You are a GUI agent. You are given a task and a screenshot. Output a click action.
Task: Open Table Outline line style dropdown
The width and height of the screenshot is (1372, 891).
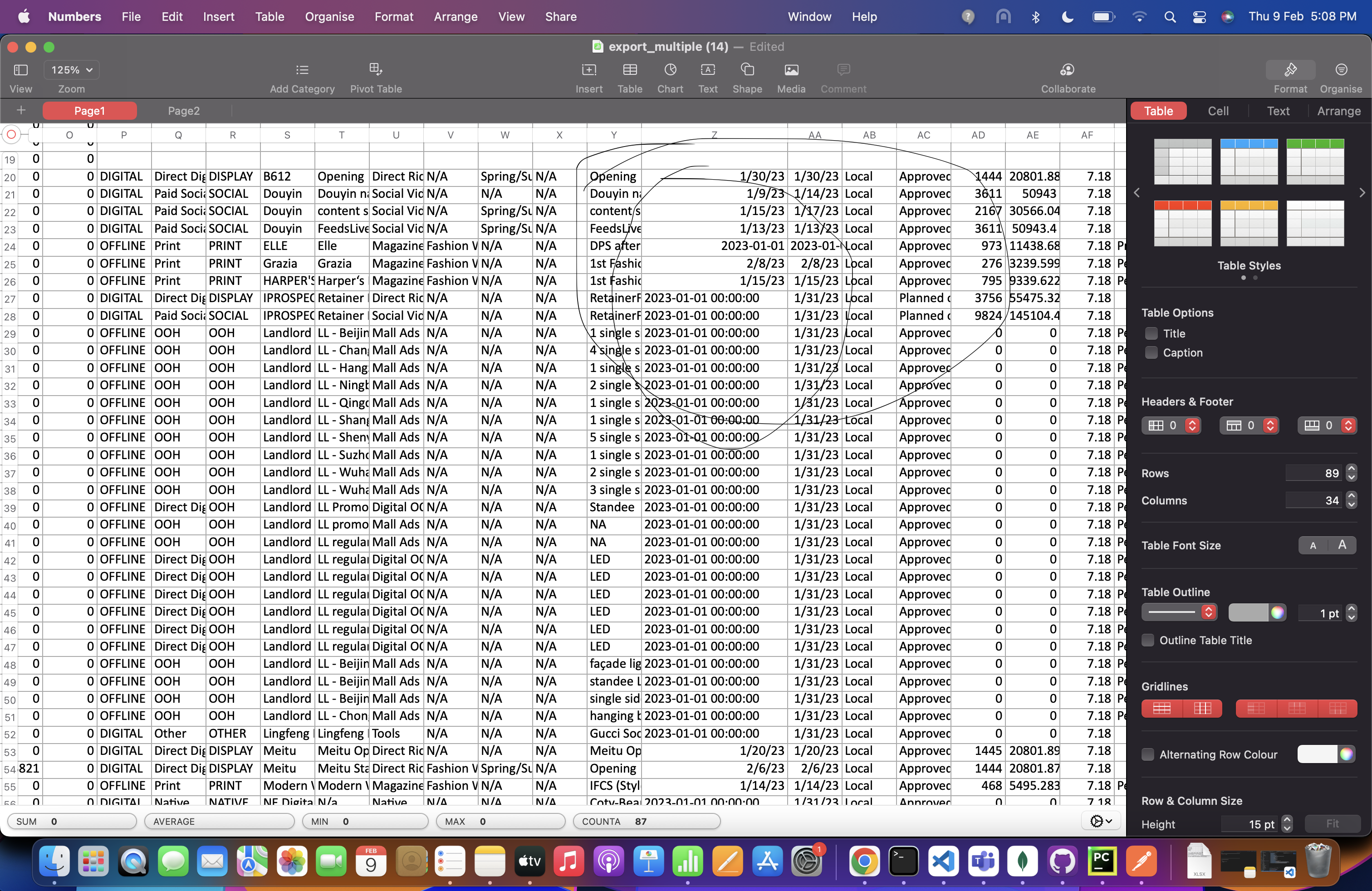(x=1179, y=612)
